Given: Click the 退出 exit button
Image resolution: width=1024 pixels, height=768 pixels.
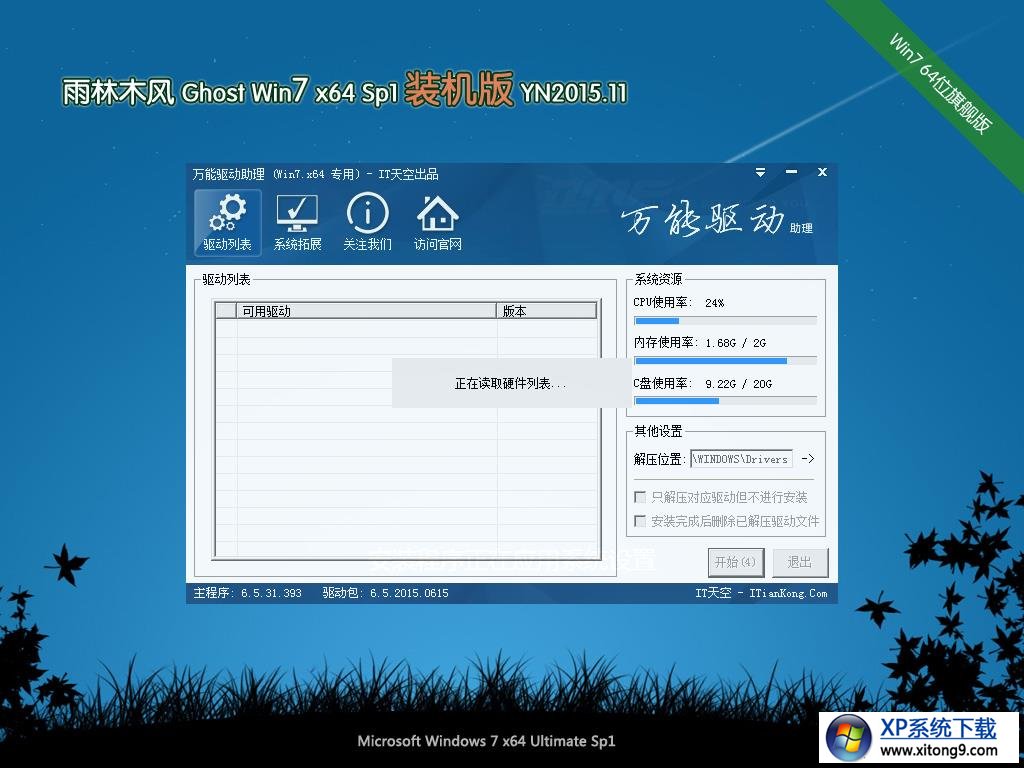Looking at the screenshot, I should point(800,562).
